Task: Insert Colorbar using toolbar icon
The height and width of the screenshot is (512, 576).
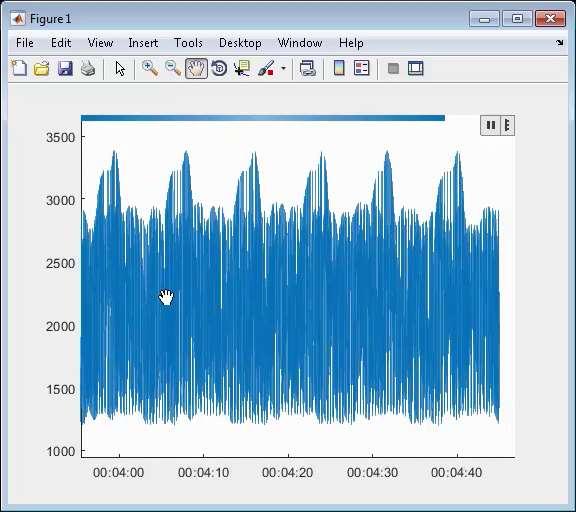Action: (339, 68)
